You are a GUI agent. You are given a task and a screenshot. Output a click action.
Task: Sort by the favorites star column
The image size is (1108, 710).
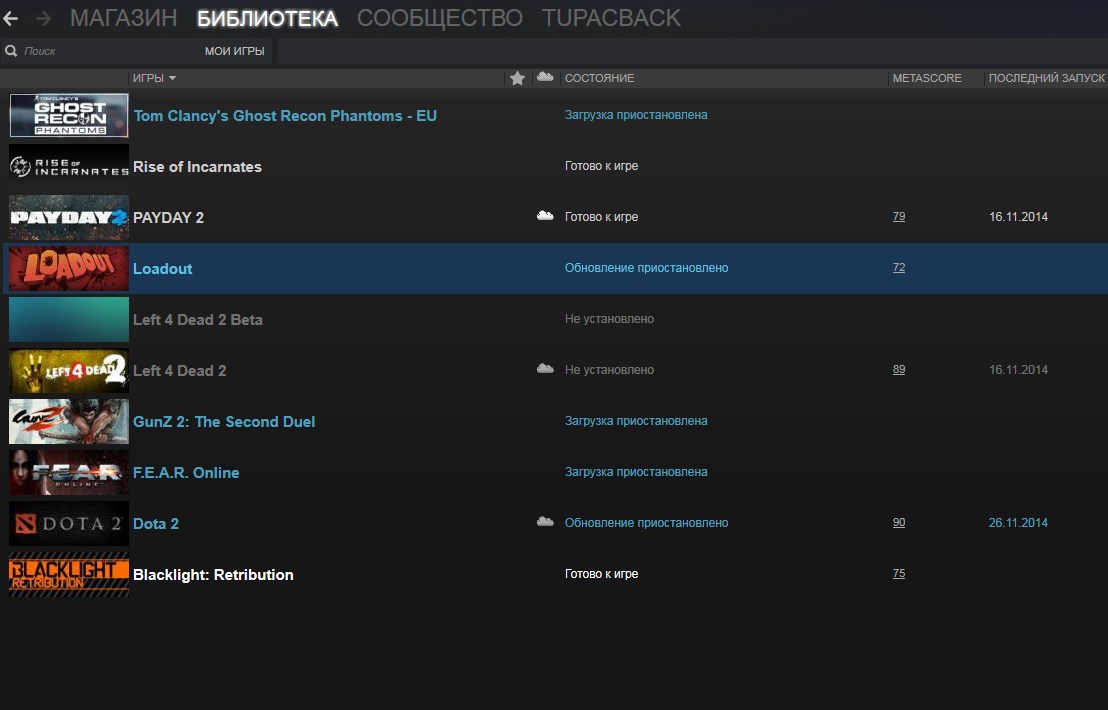coord(517,78)
